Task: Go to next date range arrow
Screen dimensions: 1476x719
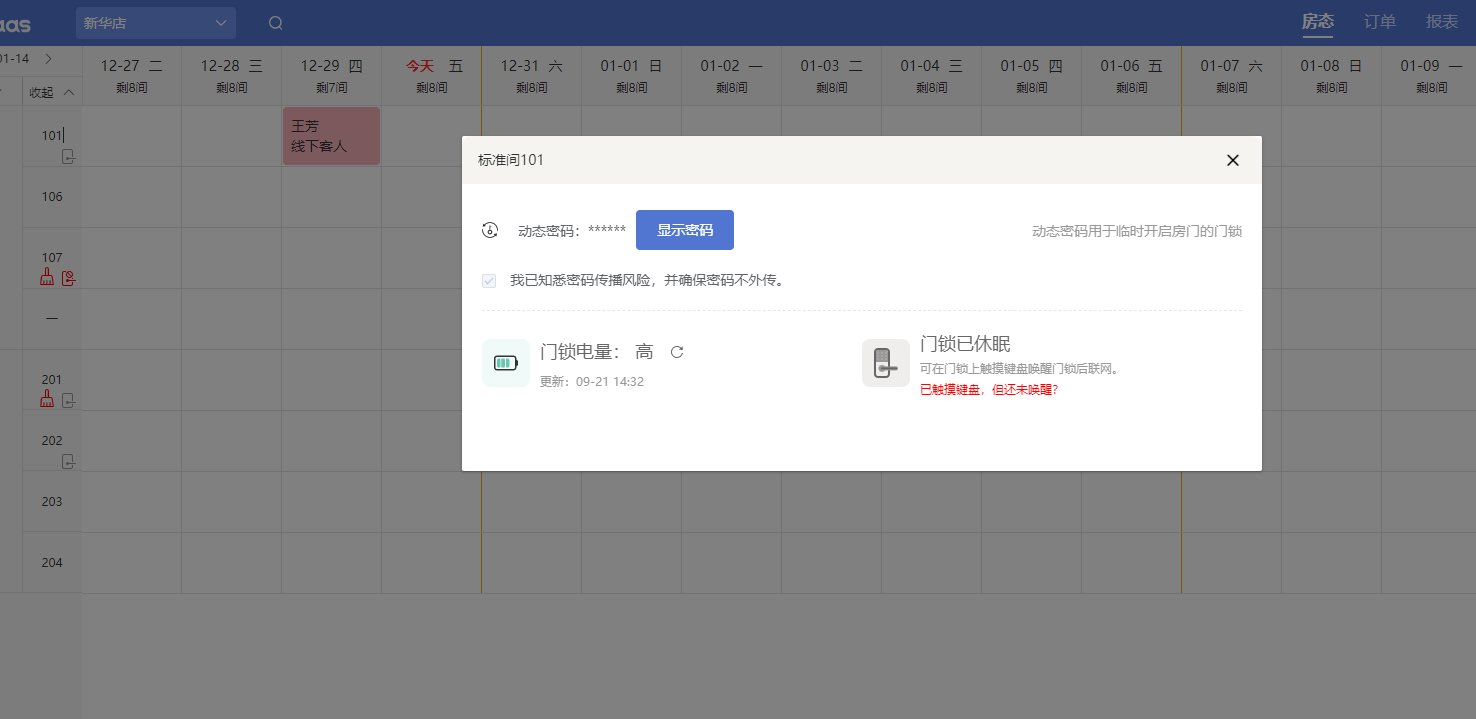Action: (48, 59)
